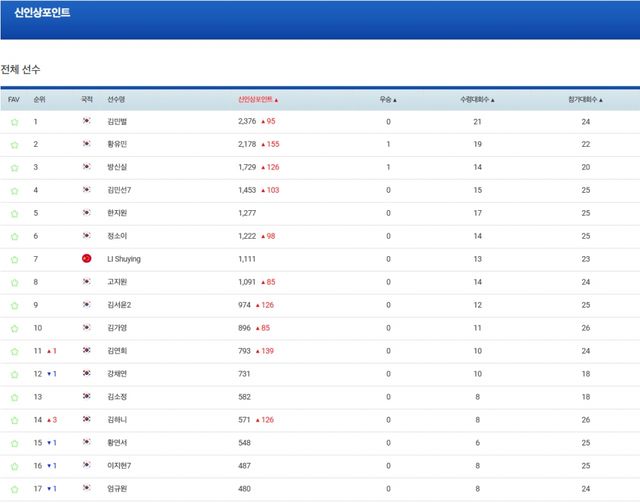
Task: Toggle favorite star for LI Shuying
Action: coord(14,259)
